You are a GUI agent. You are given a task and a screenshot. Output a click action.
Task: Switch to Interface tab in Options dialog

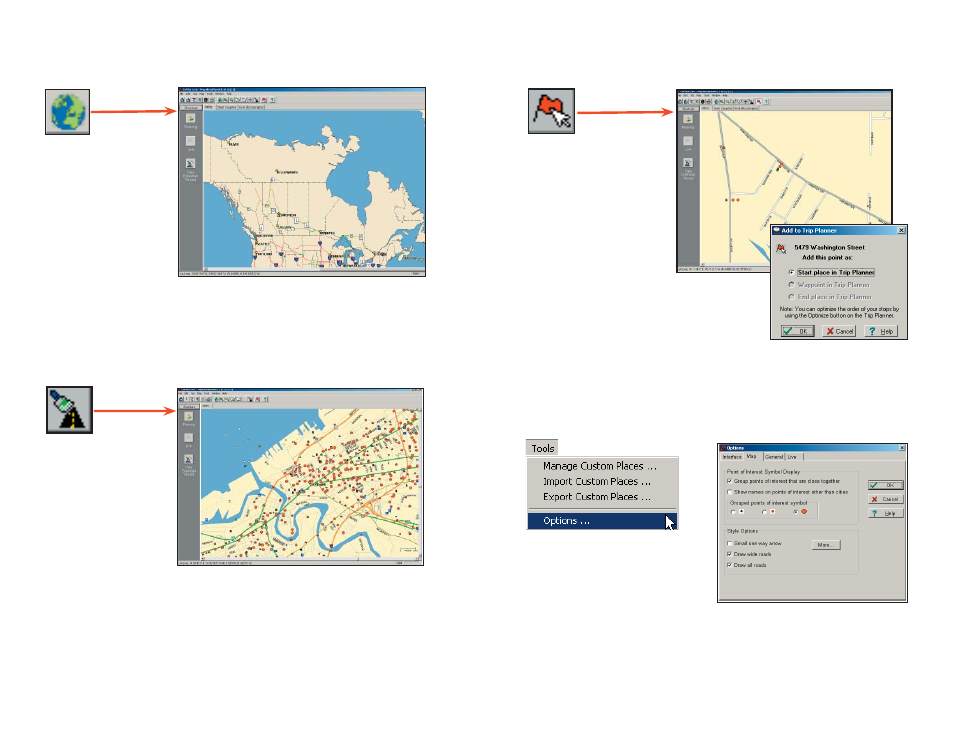733,457
